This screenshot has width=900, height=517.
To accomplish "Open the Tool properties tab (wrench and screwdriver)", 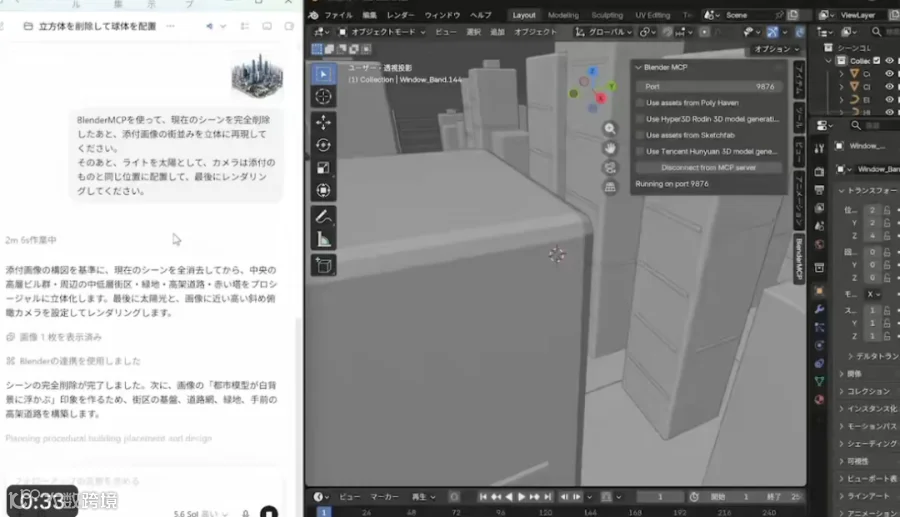I will click(819, 148).
